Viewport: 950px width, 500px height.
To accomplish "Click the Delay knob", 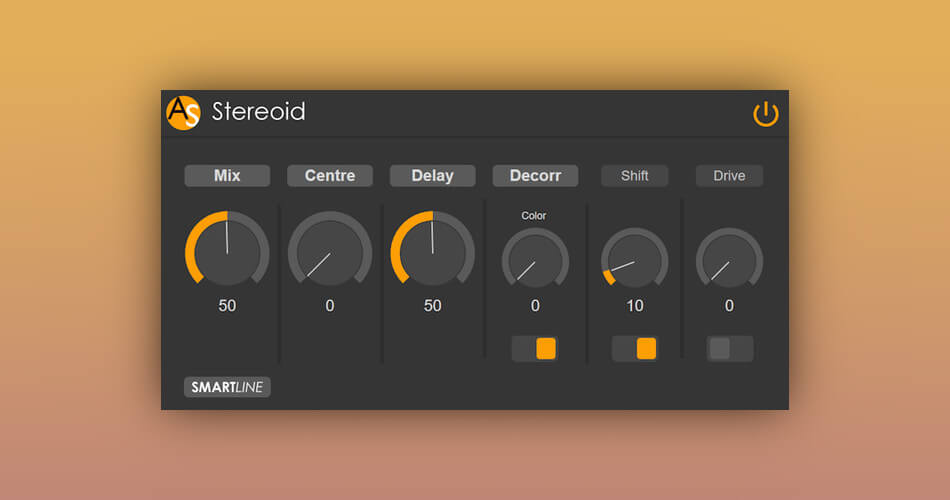I will pos(433,248).
